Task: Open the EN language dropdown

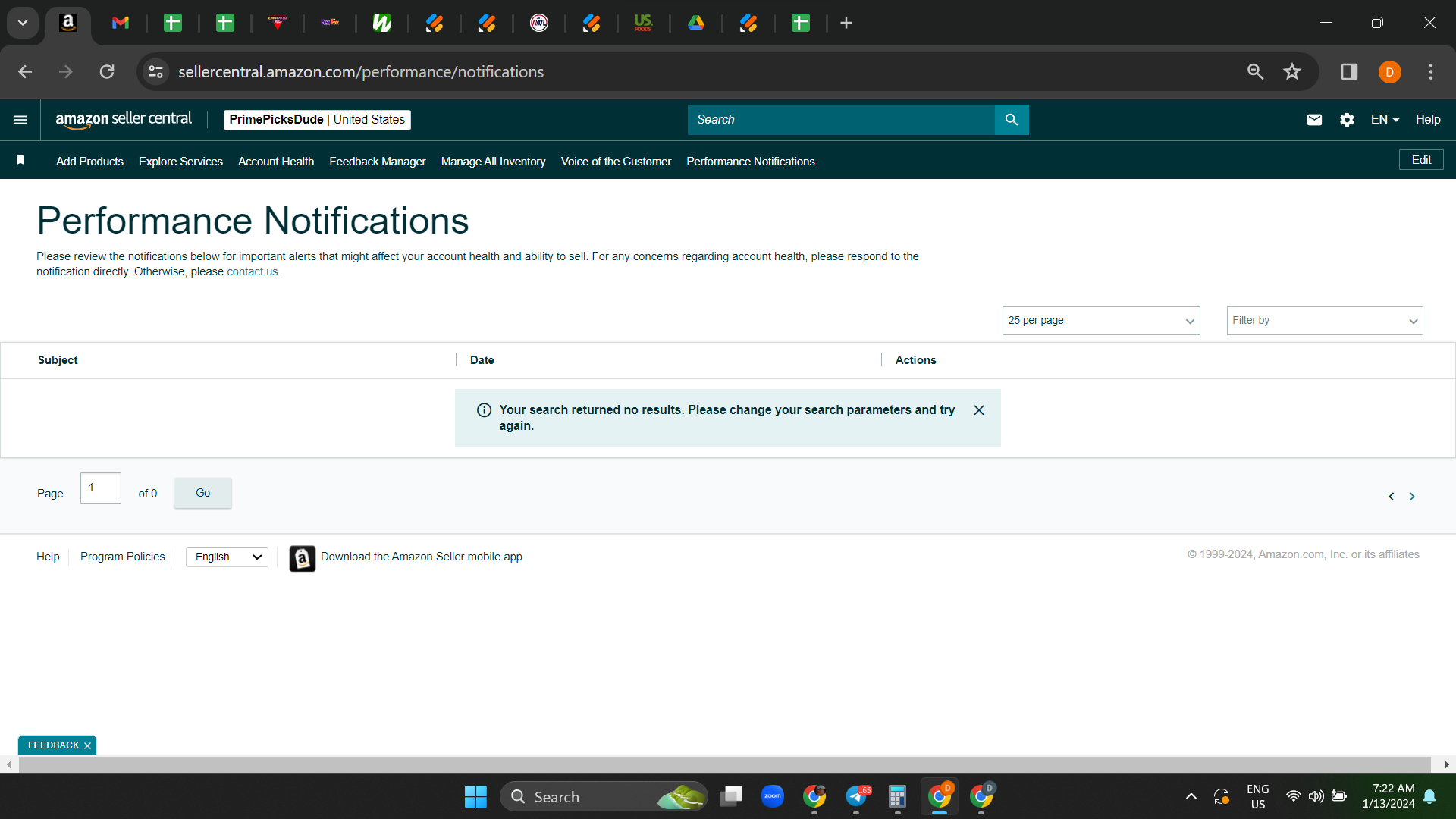Action: 1385,120
